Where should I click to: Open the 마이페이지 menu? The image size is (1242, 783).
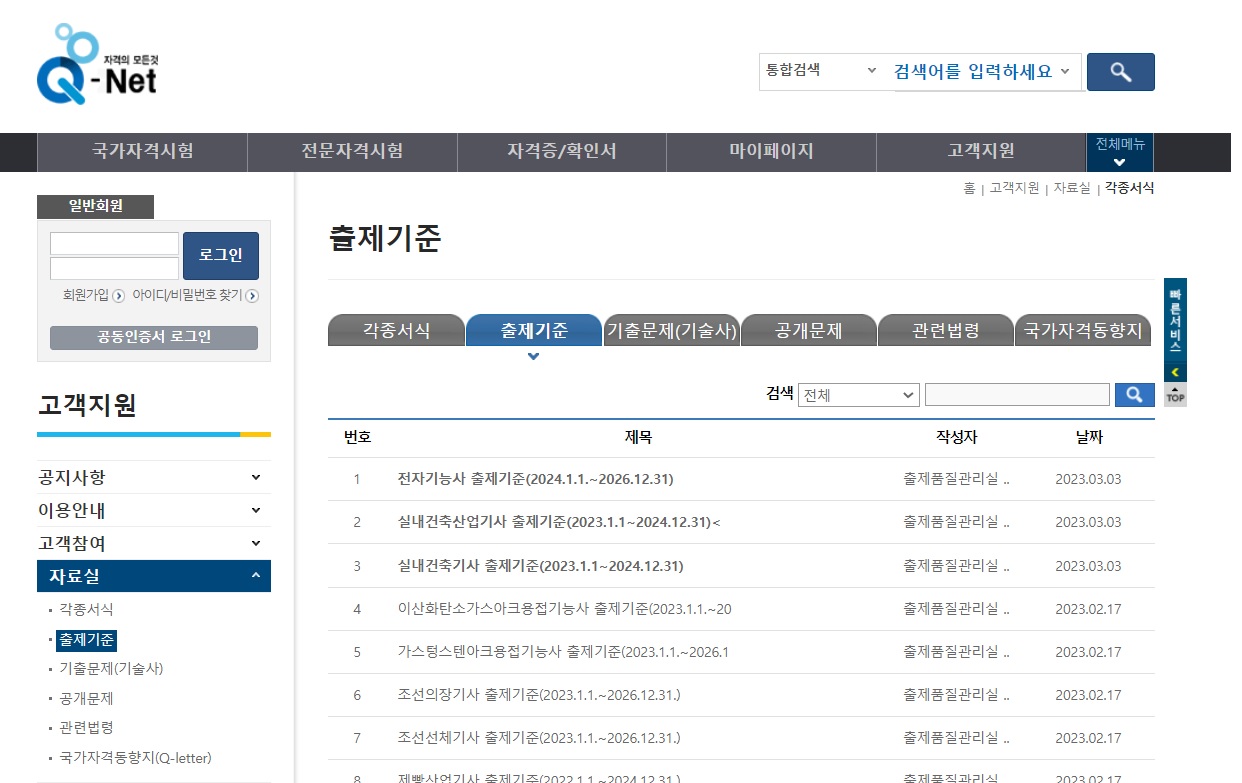click(771, 152)
